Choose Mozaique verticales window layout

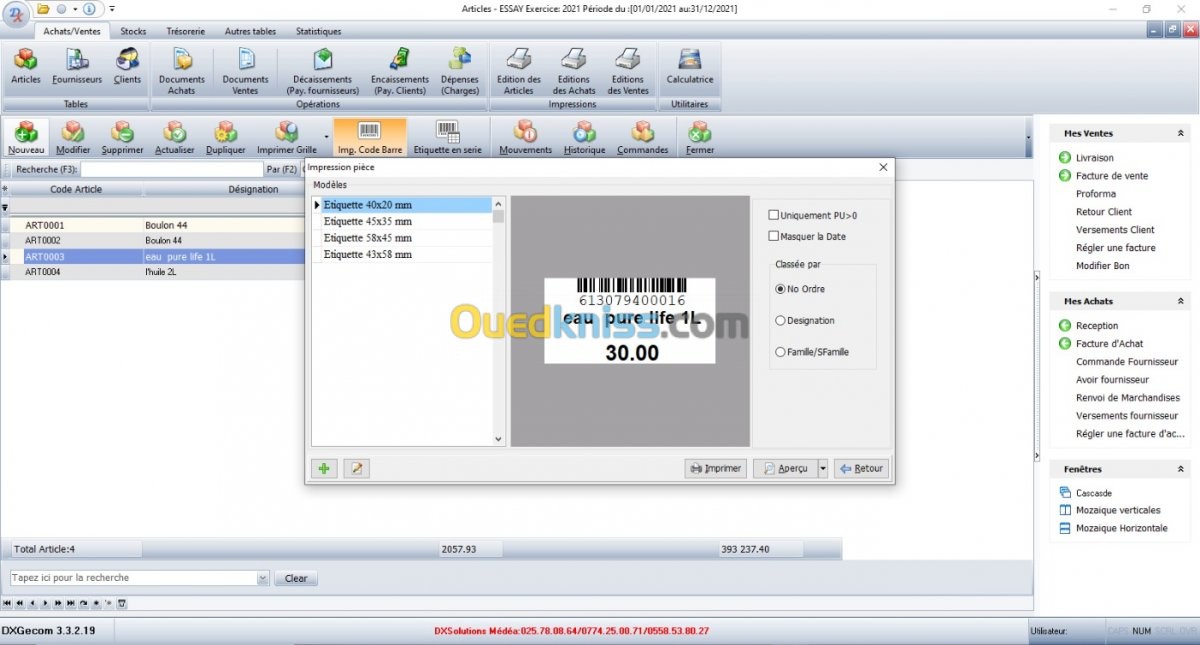click(x=1118, y=510)
